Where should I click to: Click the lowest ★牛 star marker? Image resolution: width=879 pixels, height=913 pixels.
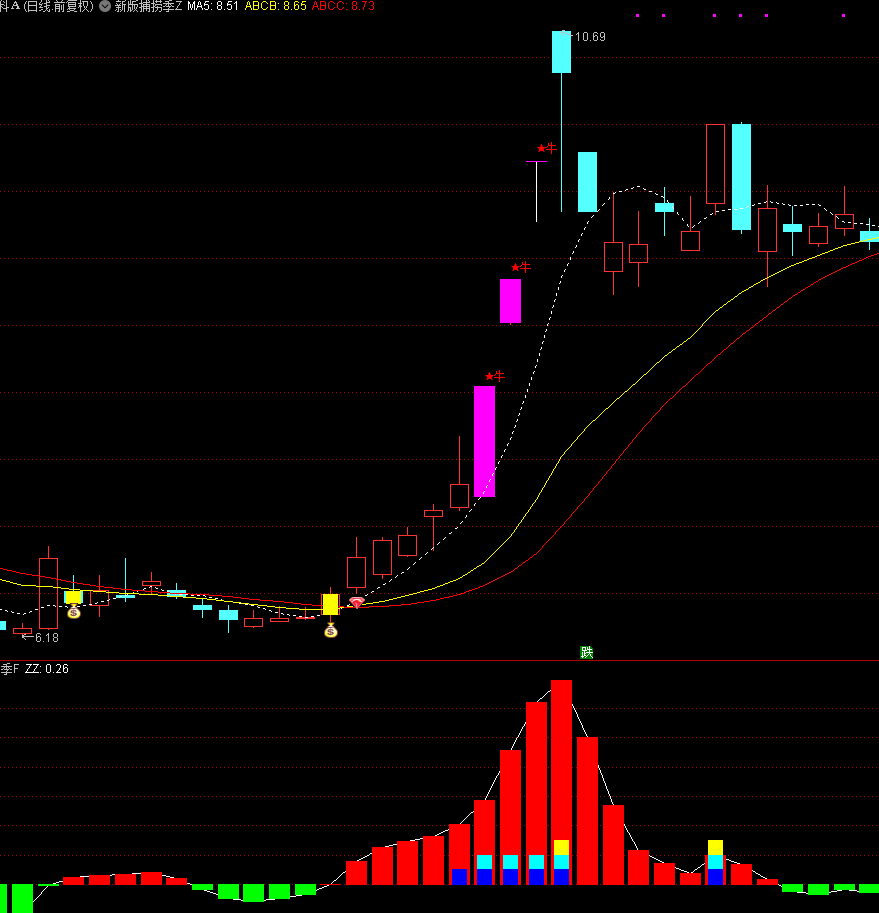(494, 376)
